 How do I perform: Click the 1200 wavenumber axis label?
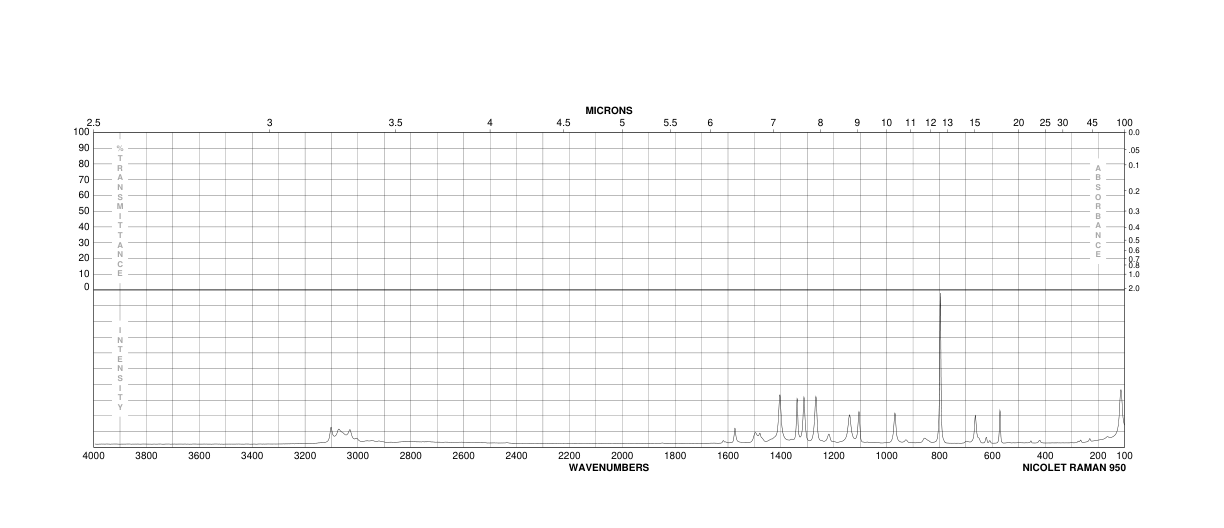(833, 457)
